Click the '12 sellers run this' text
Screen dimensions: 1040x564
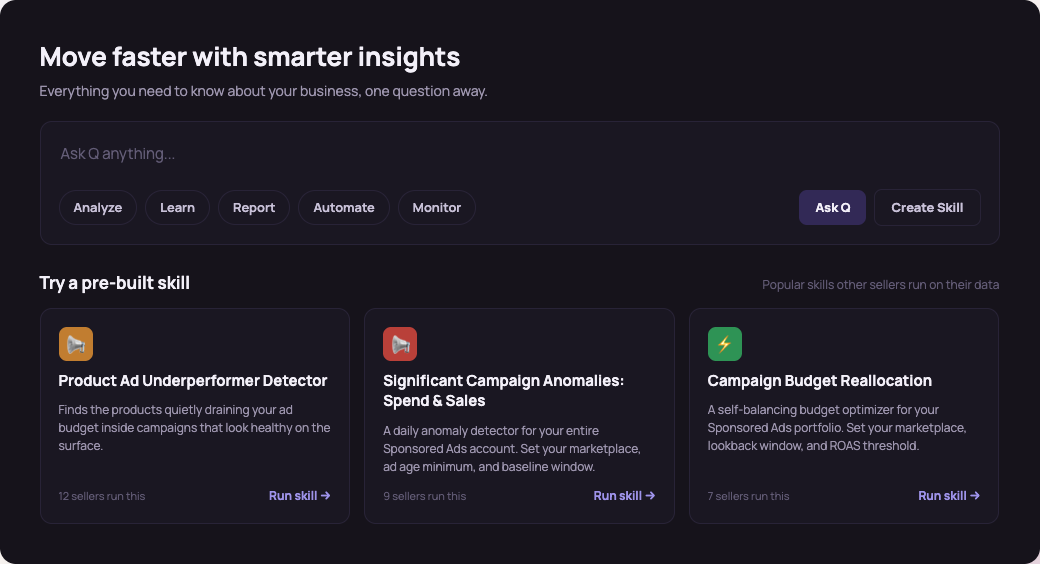point(101,496)
